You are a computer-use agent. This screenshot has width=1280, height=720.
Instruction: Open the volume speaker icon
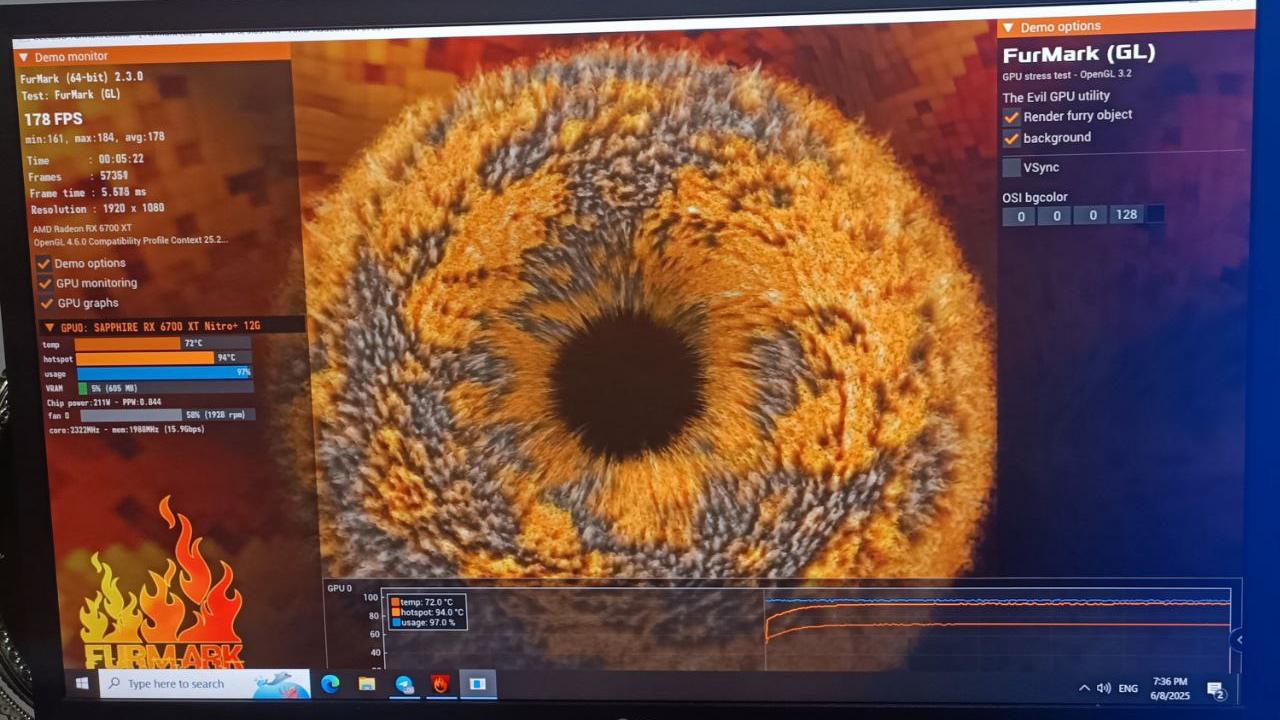point(1103,688)
